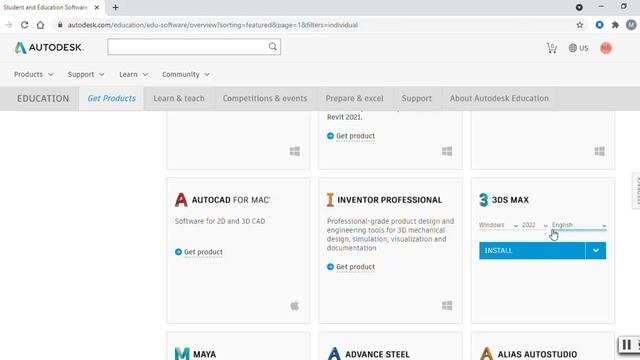The image size is (640, 360).
Task: Click the AutoCAD for Mac logo icon
Action: point(181,200)
